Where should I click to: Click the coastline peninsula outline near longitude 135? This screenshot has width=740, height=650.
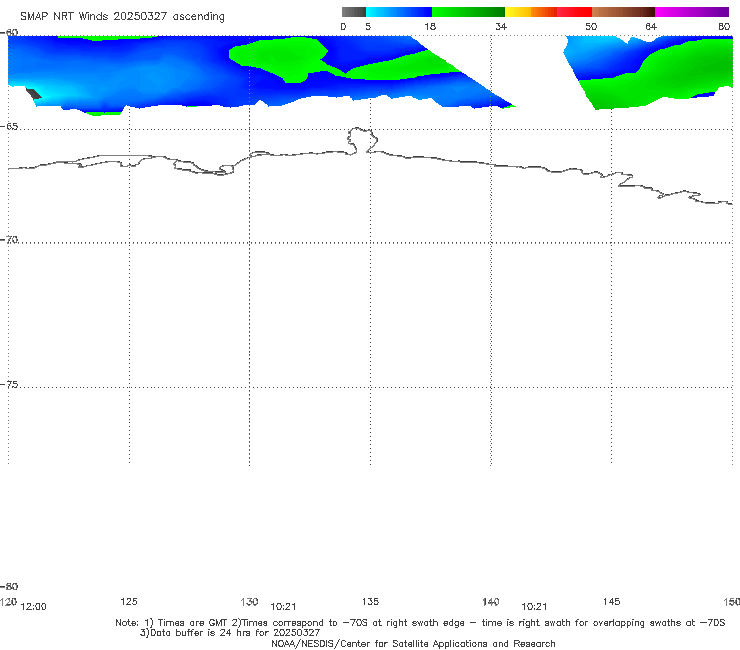[362, 140]
